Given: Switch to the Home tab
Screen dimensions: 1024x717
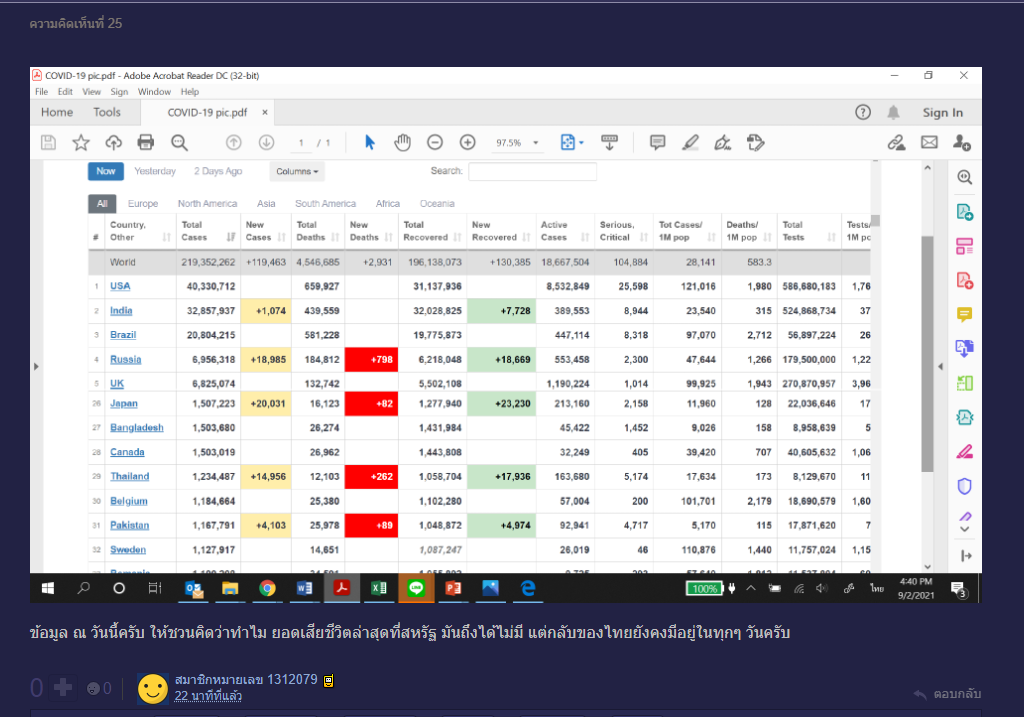Looking at the screenshot, I should [57, 112].
